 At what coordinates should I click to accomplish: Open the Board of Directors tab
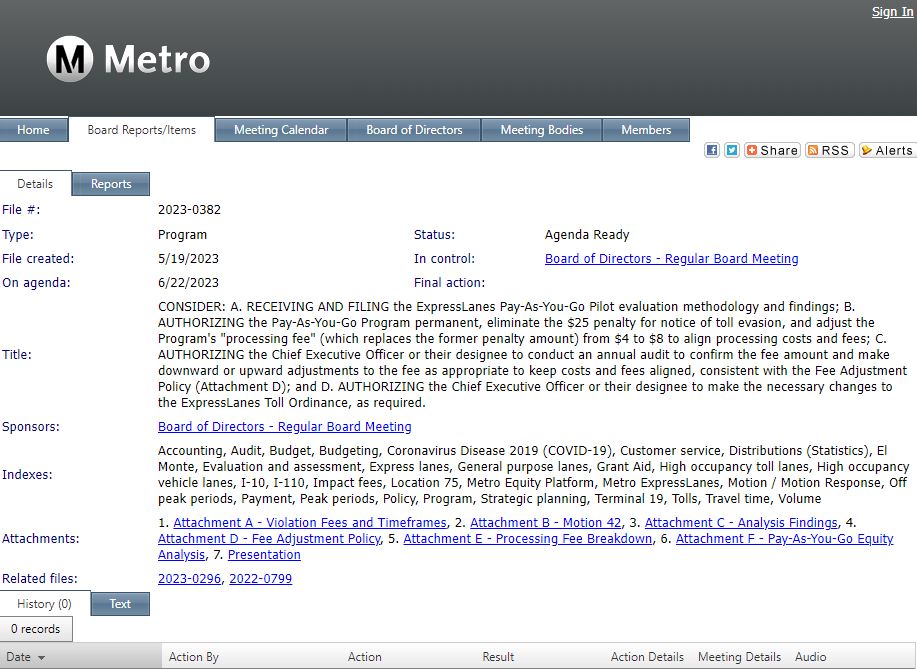[414, 130]
